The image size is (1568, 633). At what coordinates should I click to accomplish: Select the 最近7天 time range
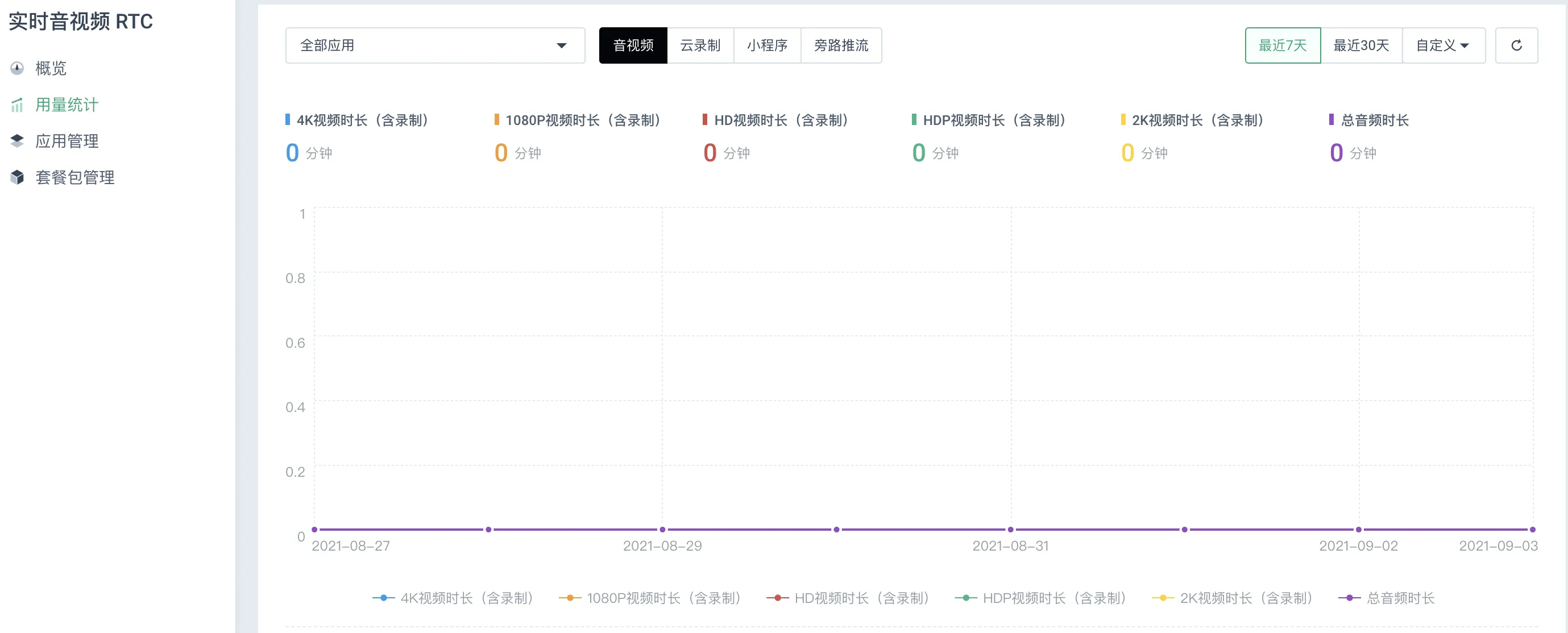coord(1283,45)
